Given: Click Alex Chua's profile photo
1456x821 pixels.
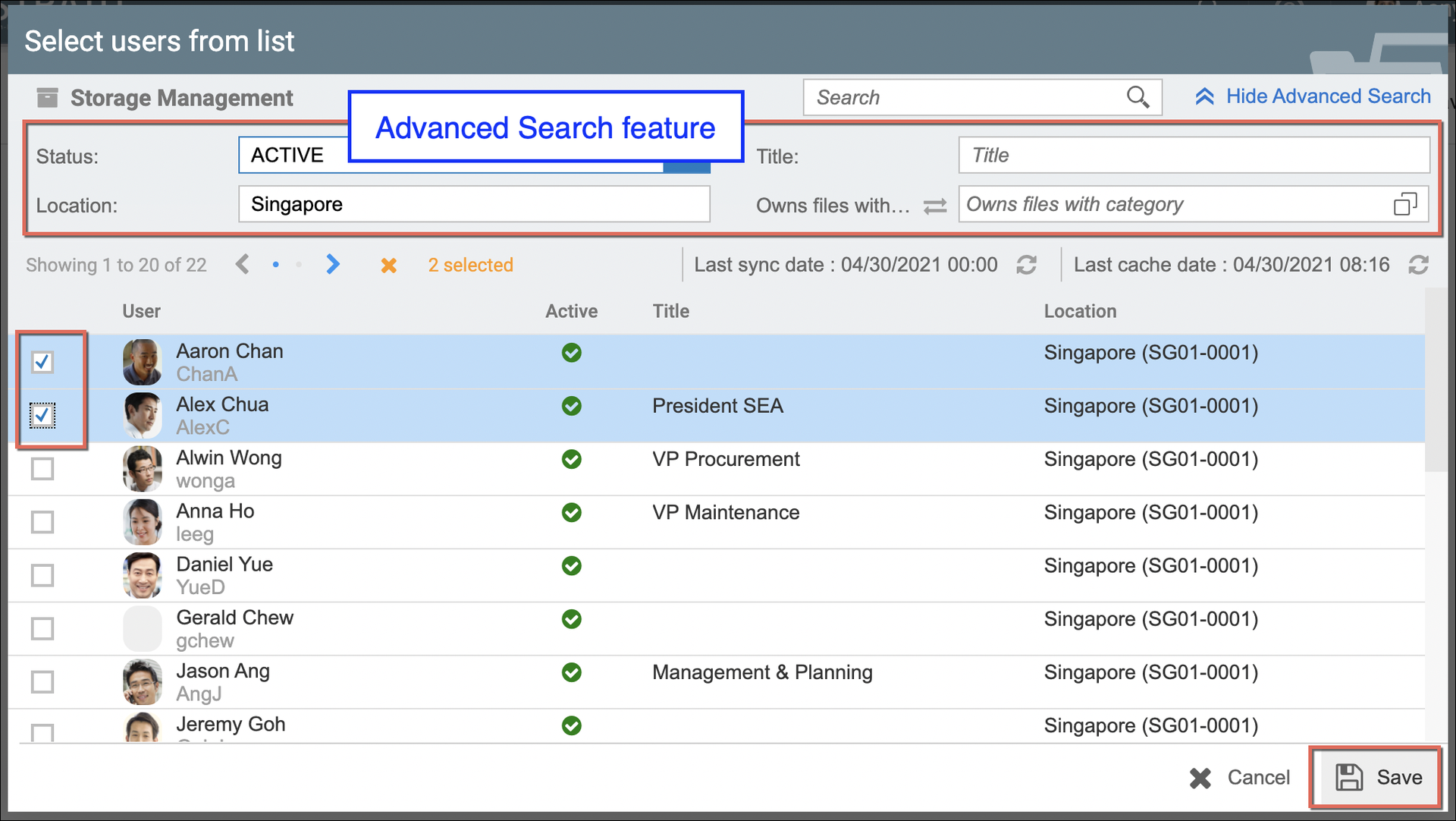Looking at the screenshot, I should [x=142, y=415].
